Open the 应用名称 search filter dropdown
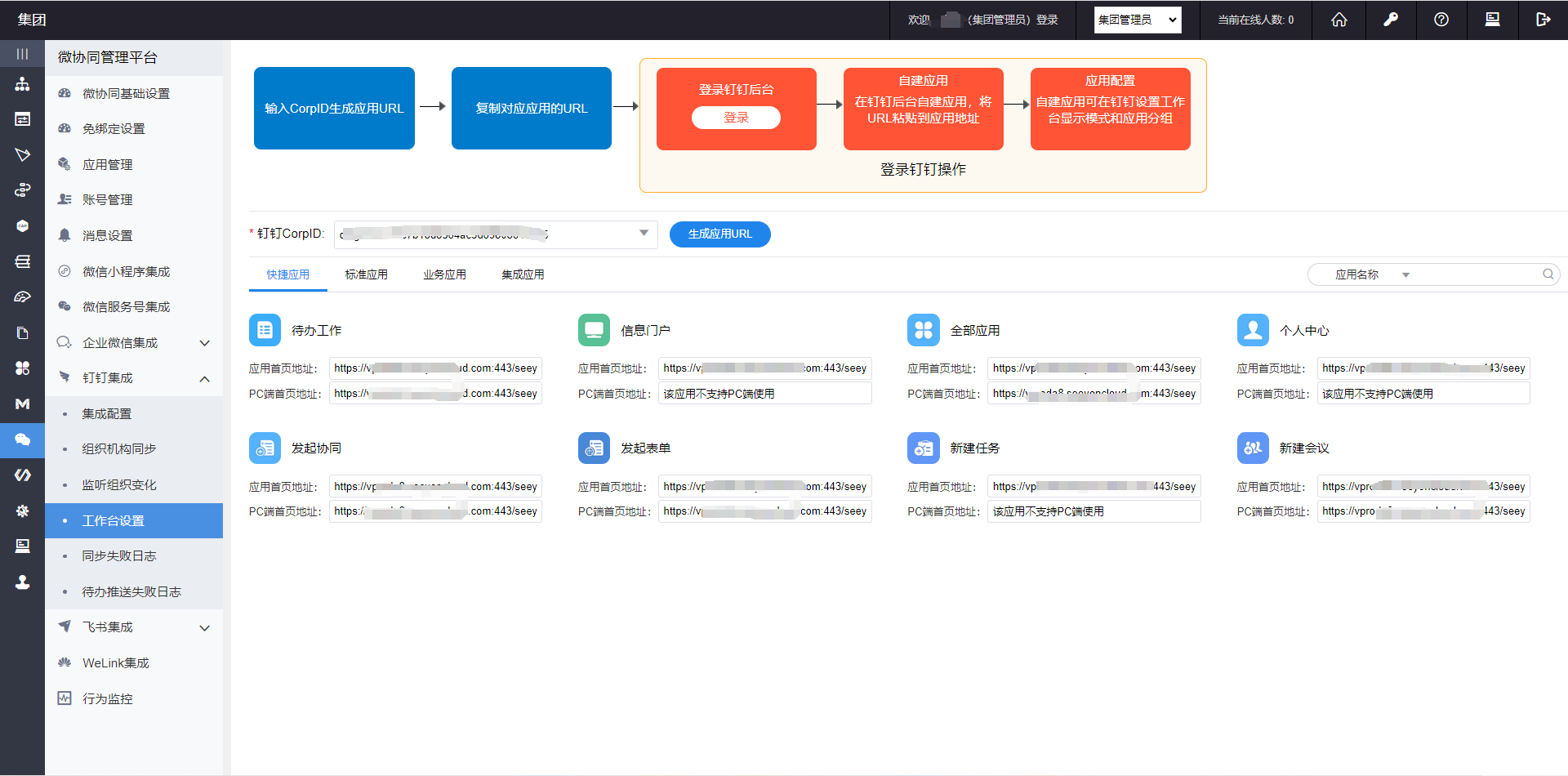Viewport: 1568px width, 776px height. [x=1372, y=275]
